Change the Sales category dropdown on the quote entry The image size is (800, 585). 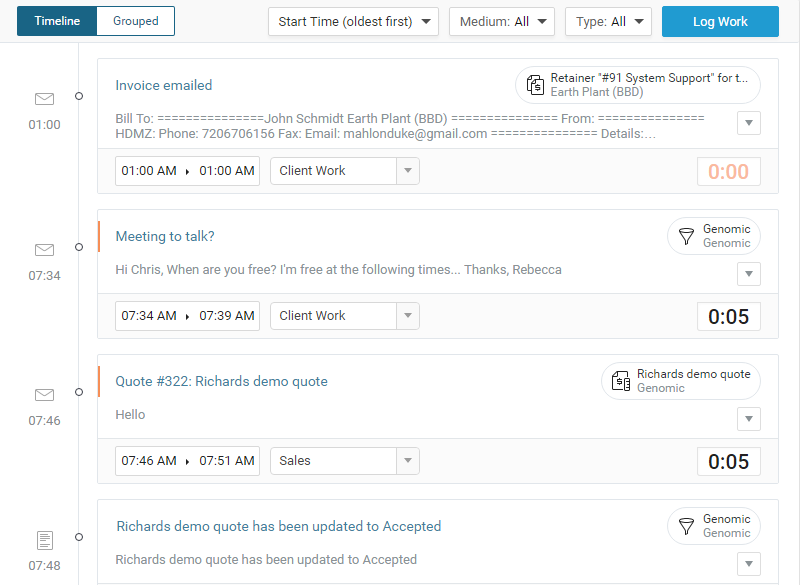tap(407, 461)
